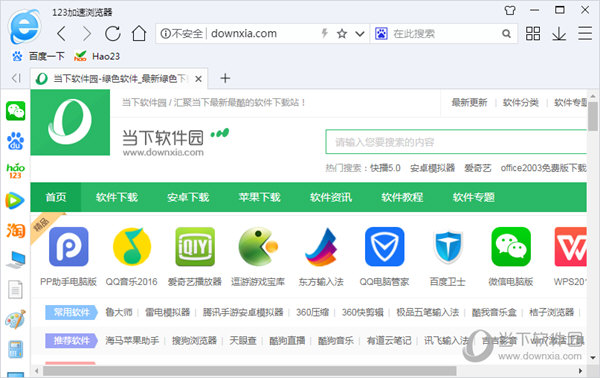The width and height of the screenshot is (600, 378).
Task: Reload the page with the refresh icon
Action: tap(113, 34)
